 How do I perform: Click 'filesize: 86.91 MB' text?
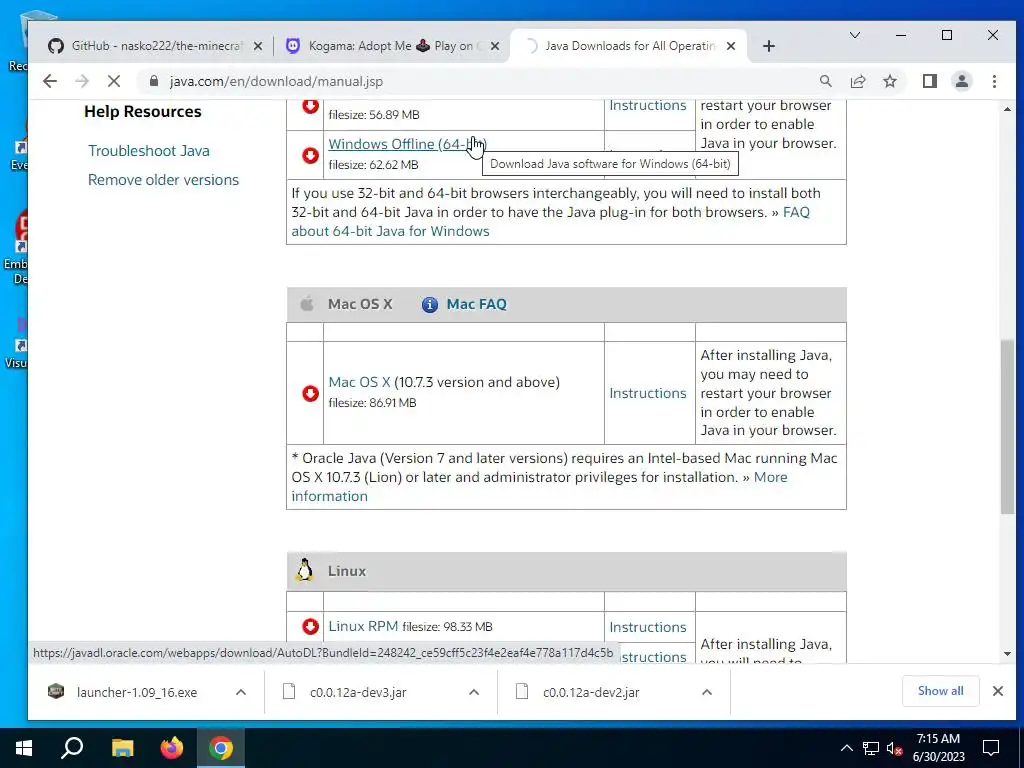click(372, 403)
